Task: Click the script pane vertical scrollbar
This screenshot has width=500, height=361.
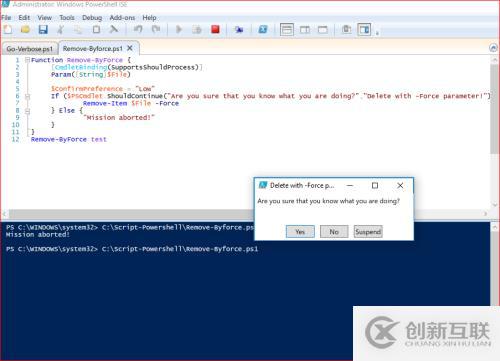Action: [494, 110]
